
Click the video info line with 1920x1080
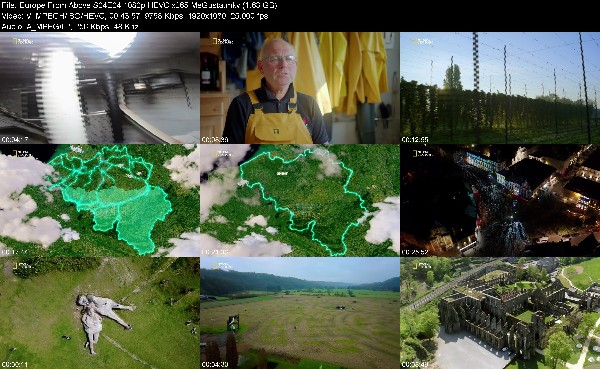[x=135, y=16]
